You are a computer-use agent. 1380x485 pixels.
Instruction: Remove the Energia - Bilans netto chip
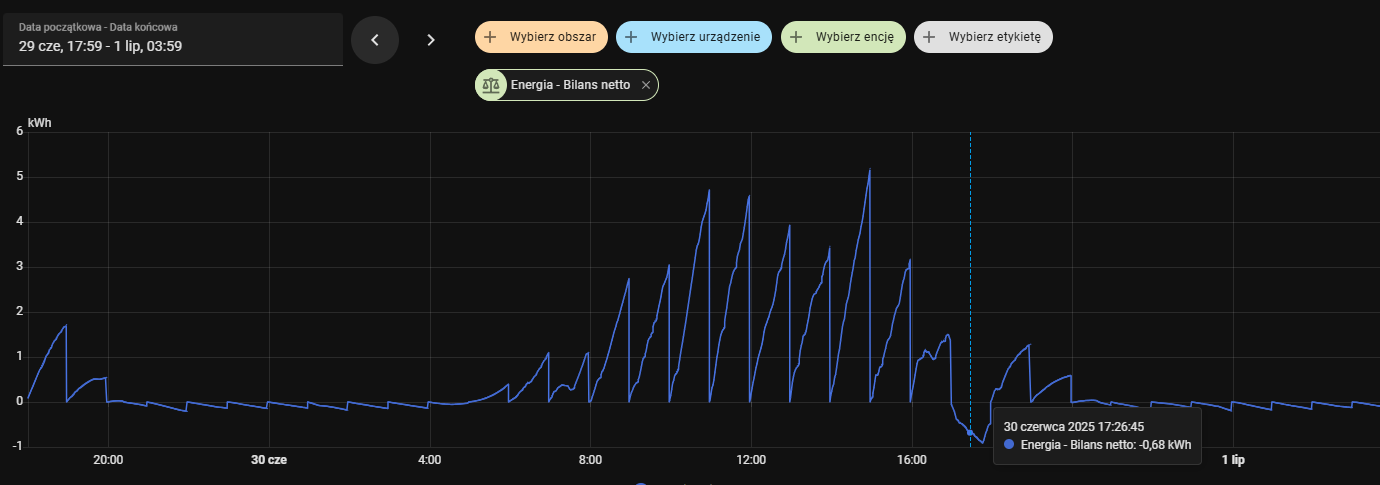(x=646, y=86)
